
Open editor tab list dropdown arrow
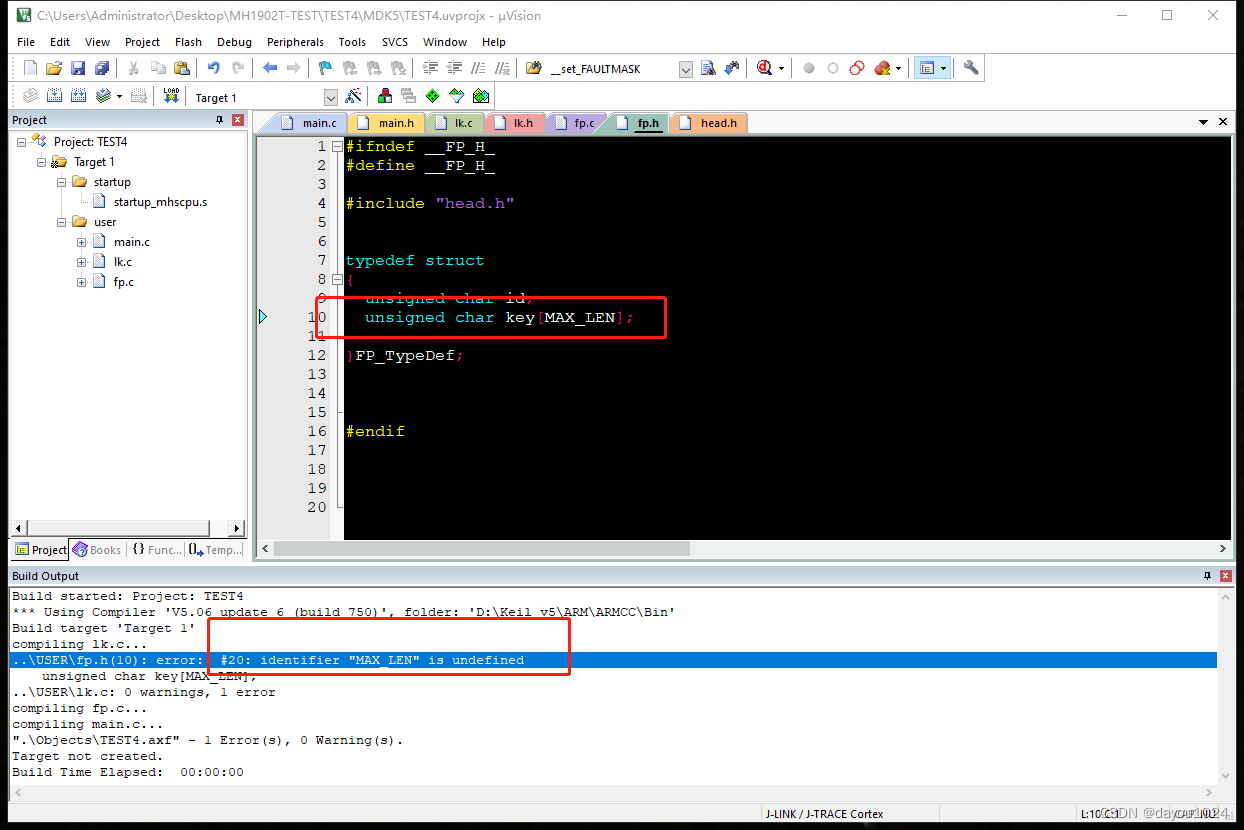[x=1203, y=122]
